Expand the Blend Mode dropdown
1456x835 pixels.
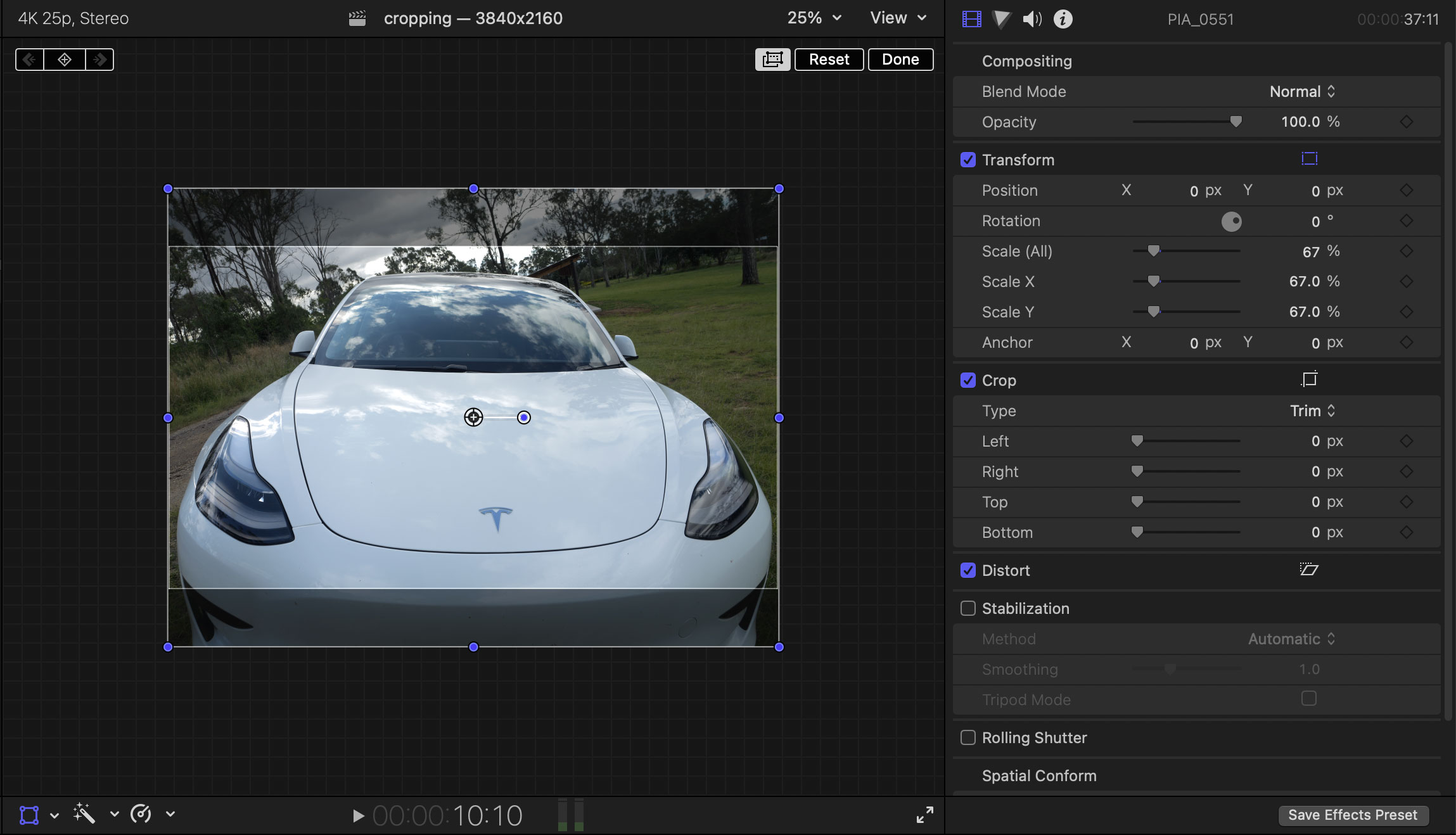1300,91
